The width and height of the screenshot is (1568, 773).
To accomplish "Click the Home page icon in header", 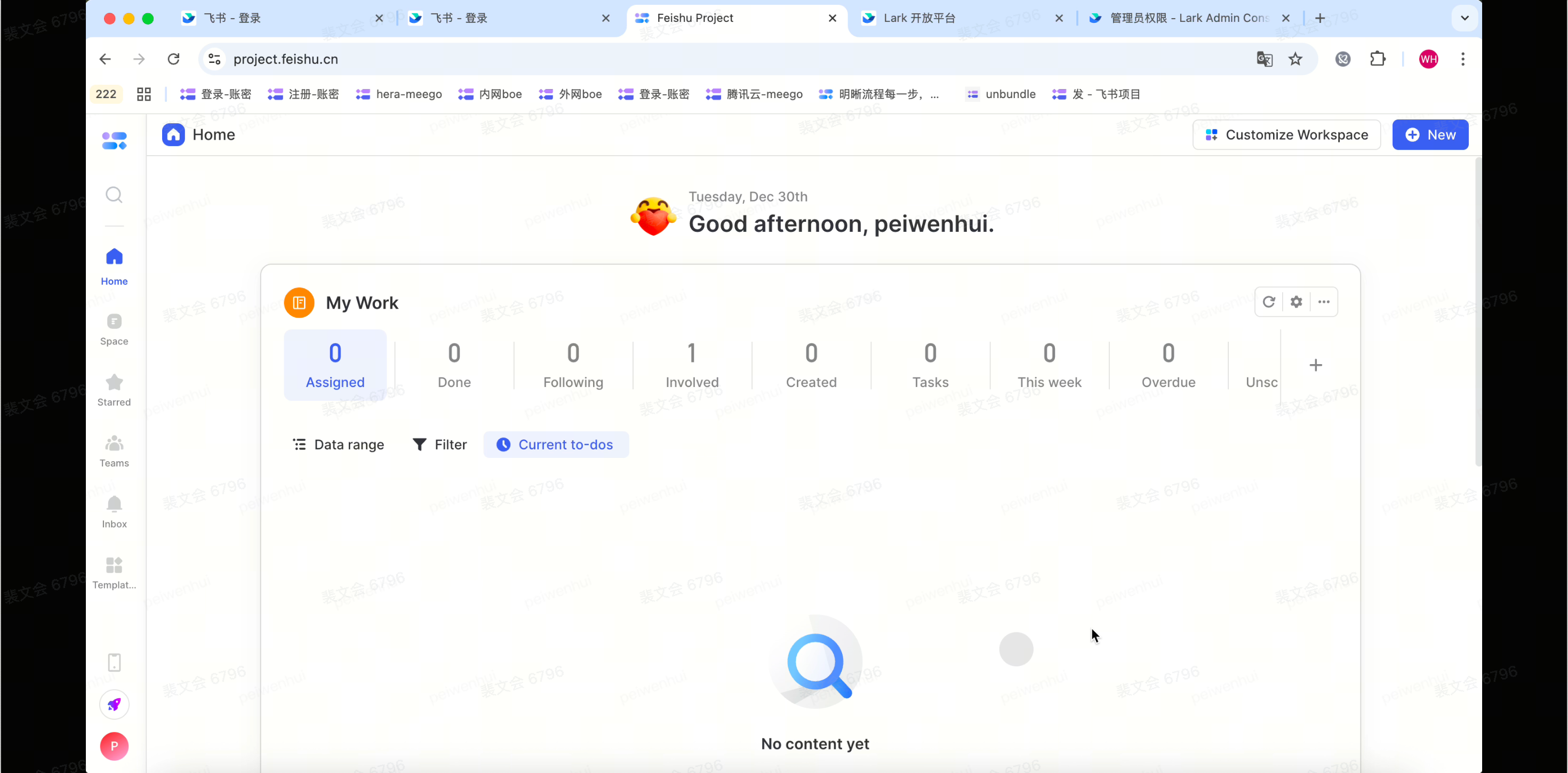I will (173, 134).
